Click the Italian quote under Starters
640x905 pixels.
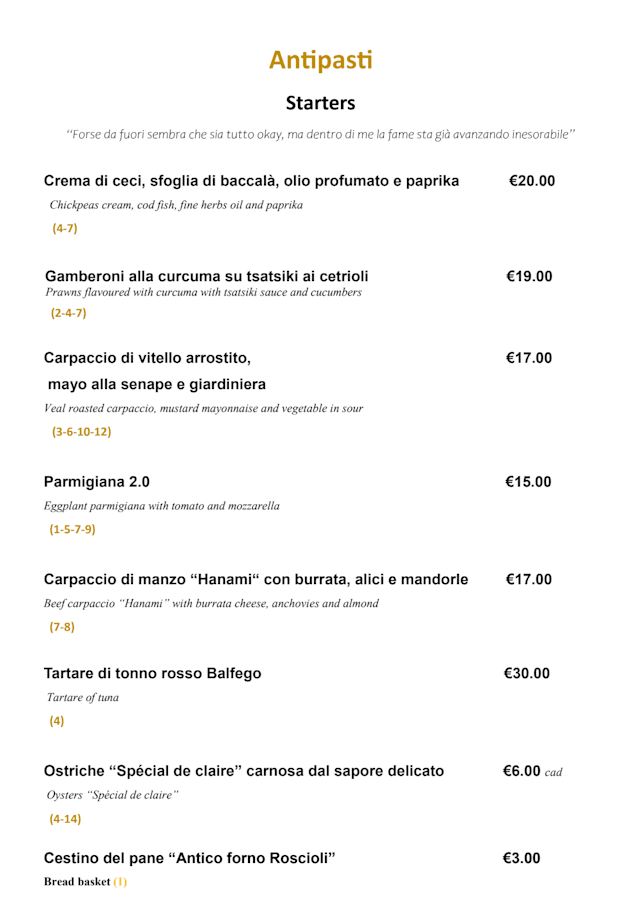pyautogui.click(x=320, y=134)
